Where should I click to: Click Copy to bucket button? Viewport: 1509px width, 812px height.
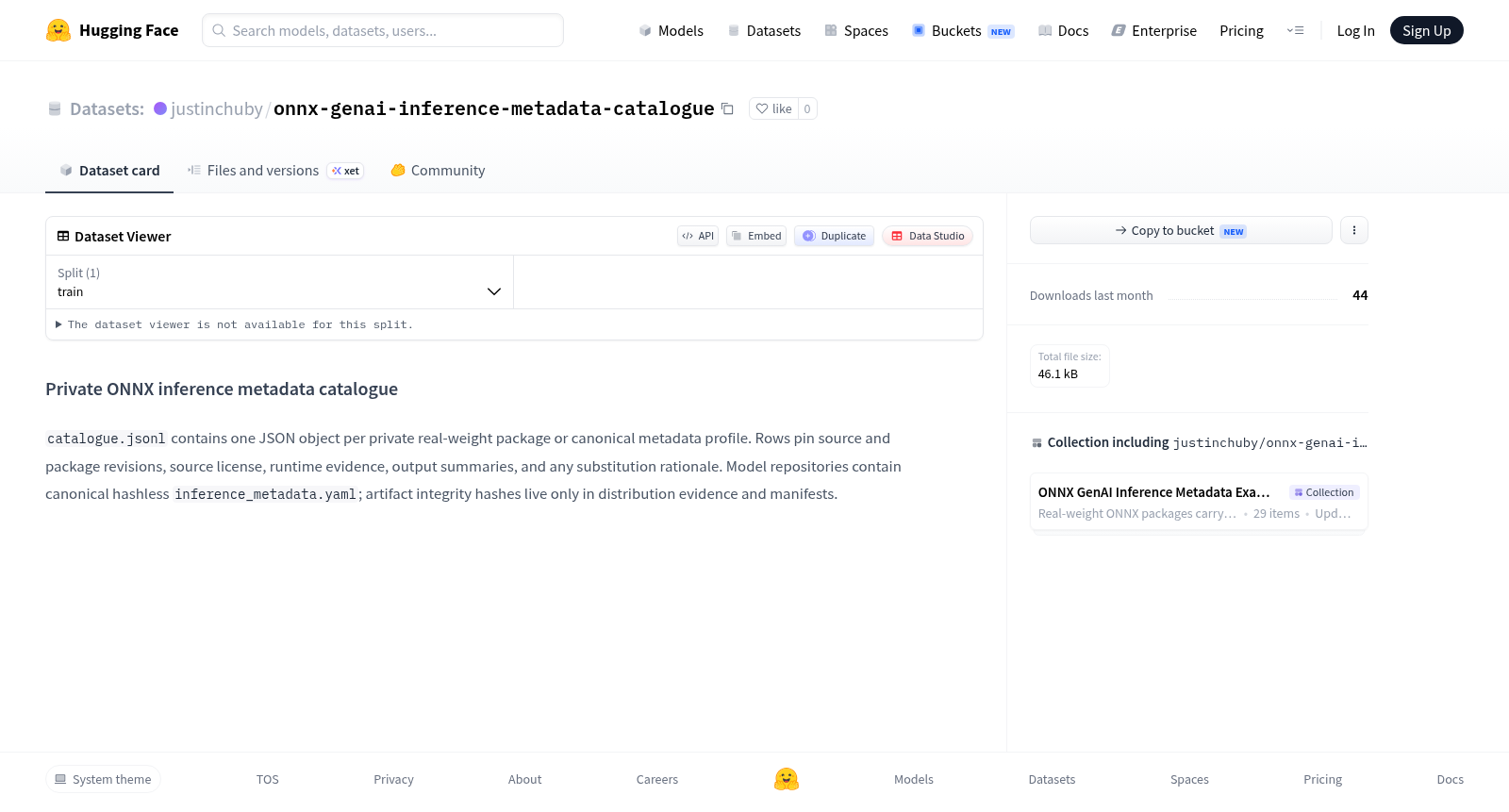[x=1181, y=230]
